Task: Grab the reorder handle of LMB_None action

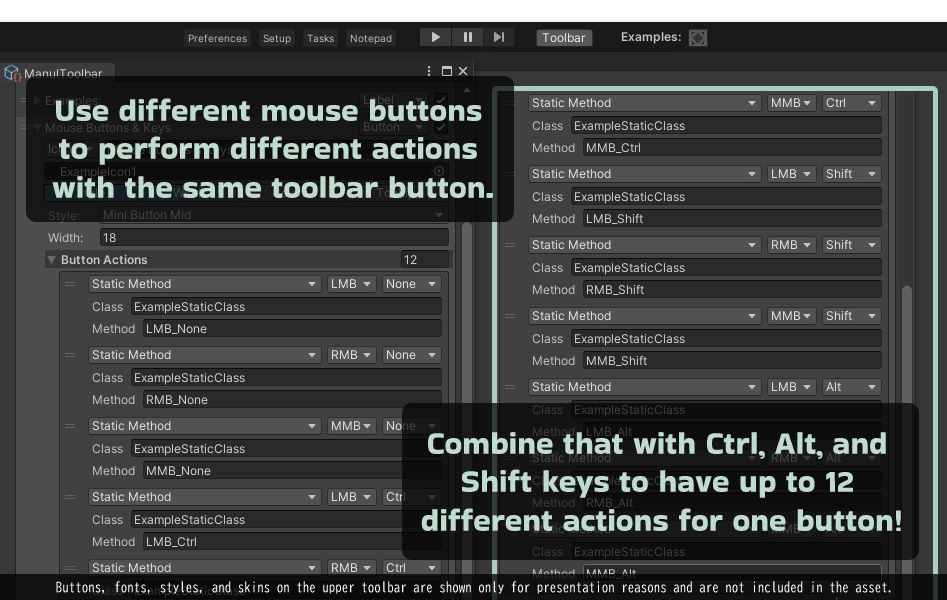Action: point(70,284)
